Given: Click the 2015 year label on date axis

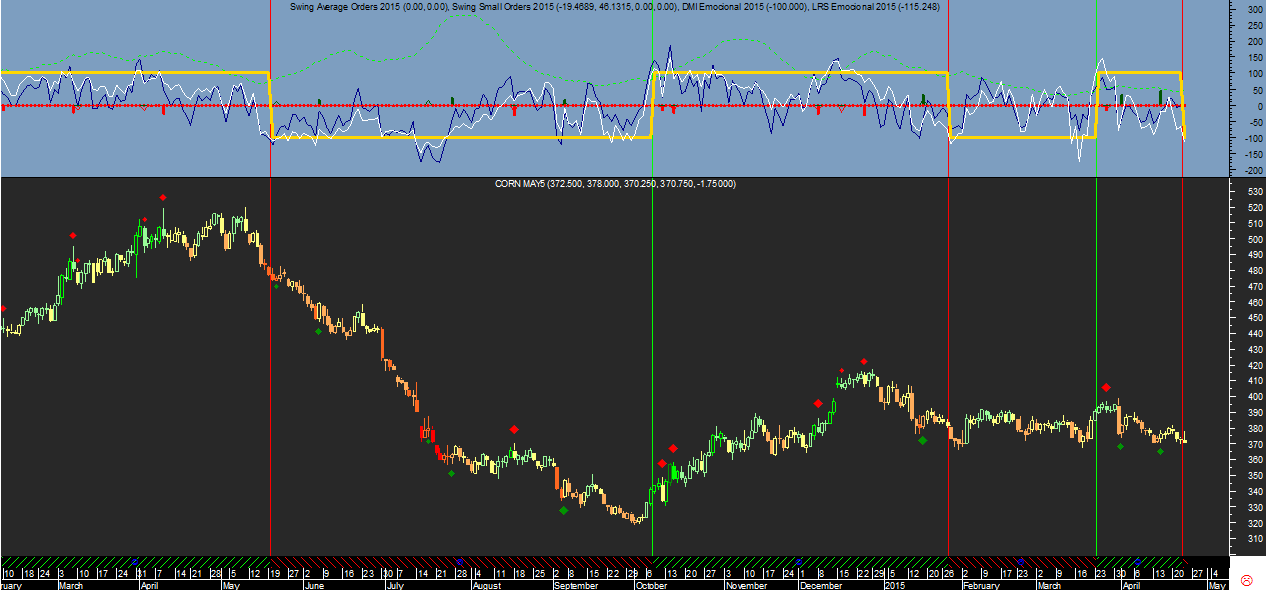Looking at the screenshot, I should click(x=894, y=585).
